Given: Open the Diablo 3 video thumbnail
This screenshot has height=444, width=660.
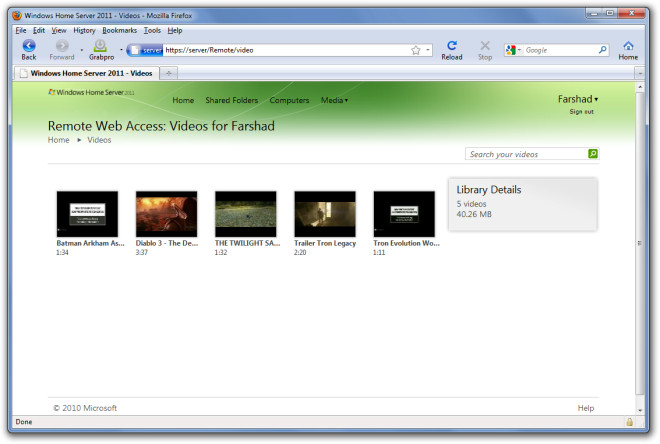Looking at the screenshot, I should pyautogui.click(x=166, y=214).
